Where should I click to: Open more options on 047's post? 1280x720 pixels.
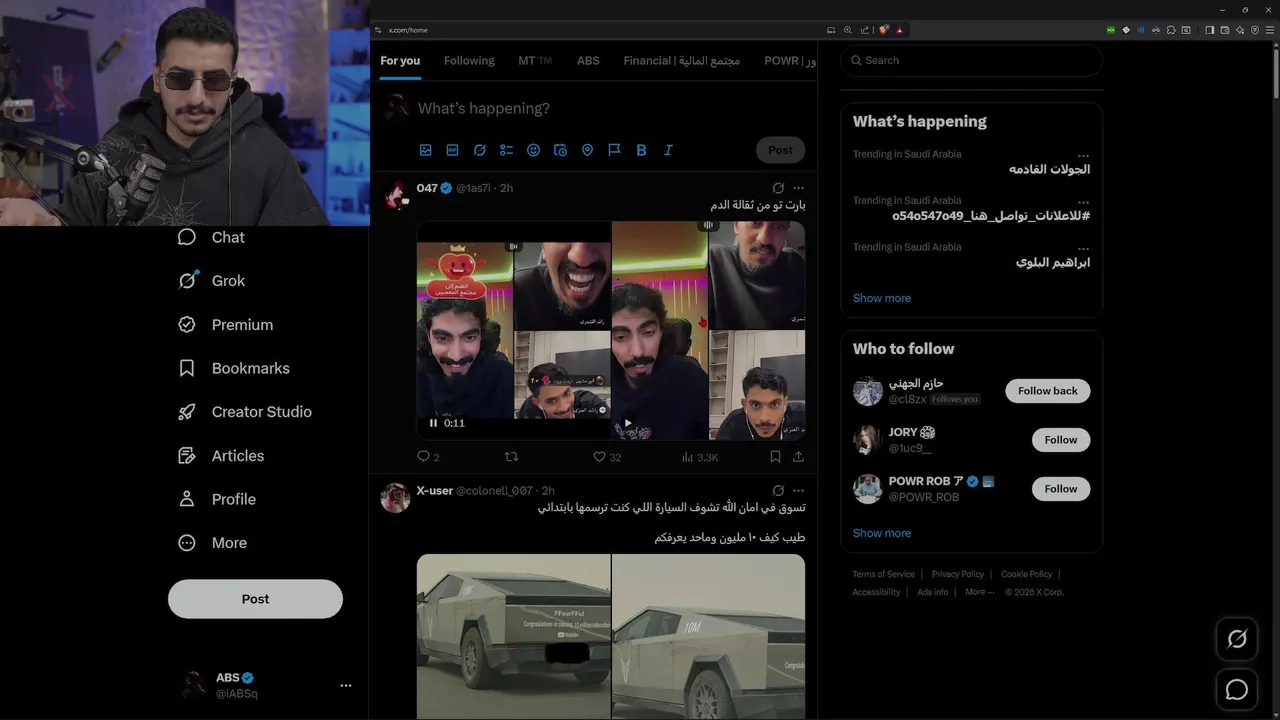798,188
